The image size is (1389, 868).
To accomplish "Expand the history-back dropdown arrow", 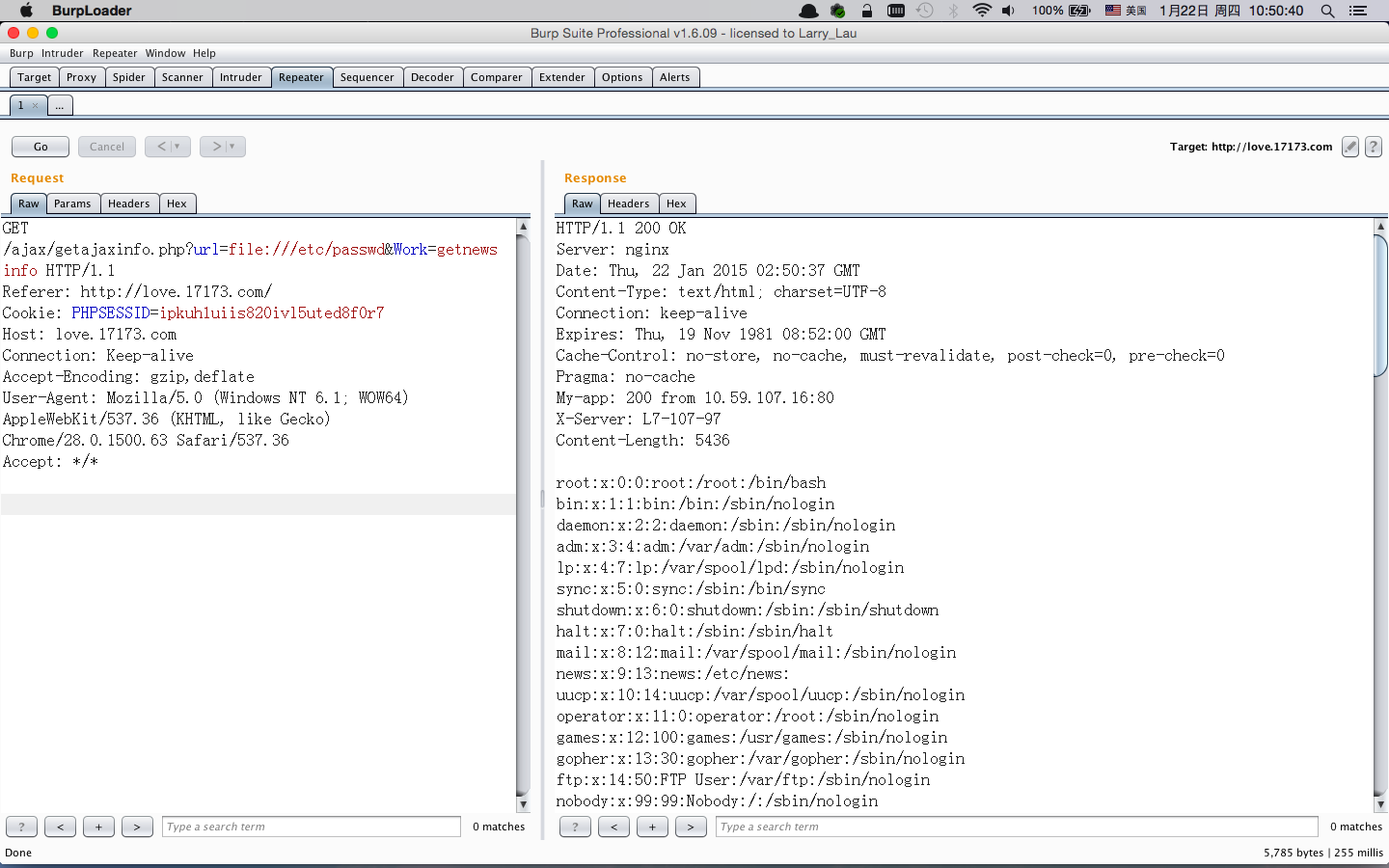I will (177, 147).
